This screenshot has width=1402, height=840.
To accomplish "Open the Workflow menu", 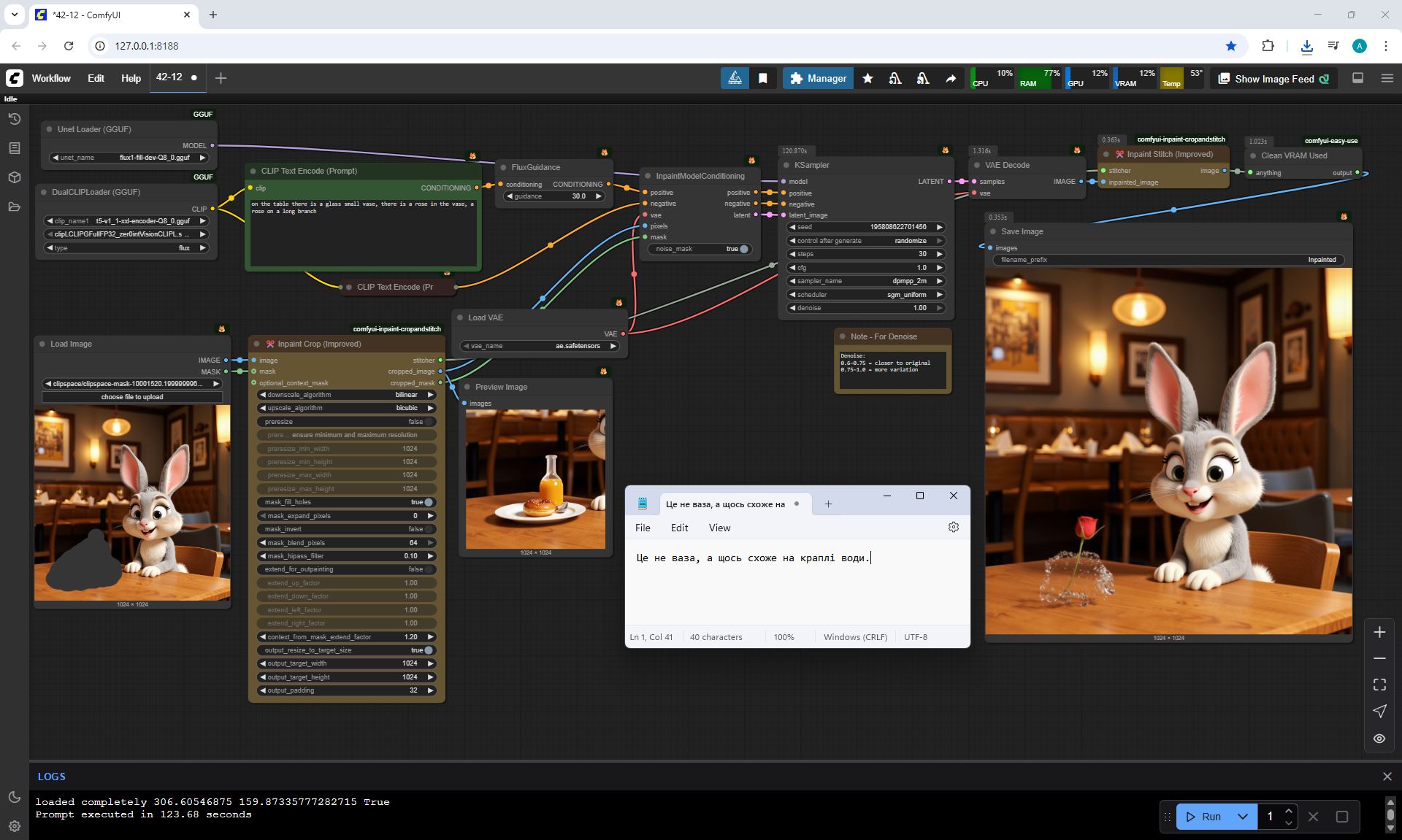I will (x=51, y=78).
